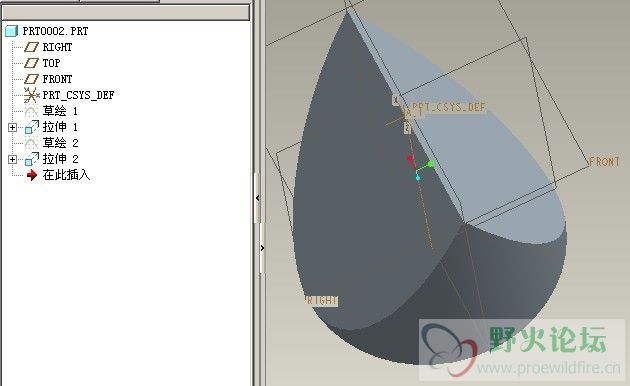This screenshot has width=630, height=386.
Task: Click the FRONT plane label in viewport
Action: [604, 162]
